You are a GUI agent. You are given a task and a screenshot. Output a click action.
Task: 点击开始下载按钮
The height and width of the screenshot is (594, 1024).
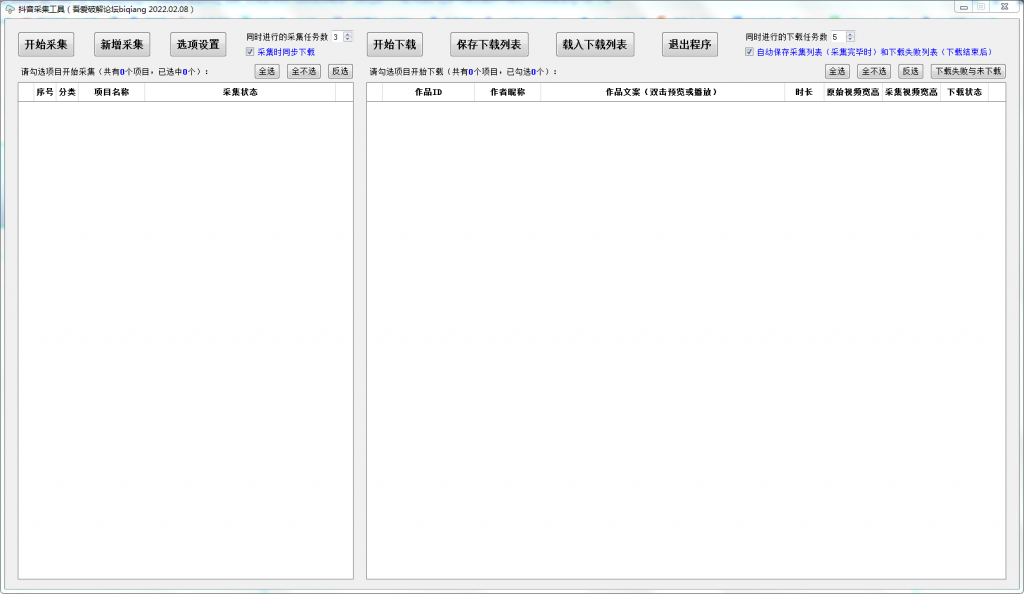(x=393, y=44)
